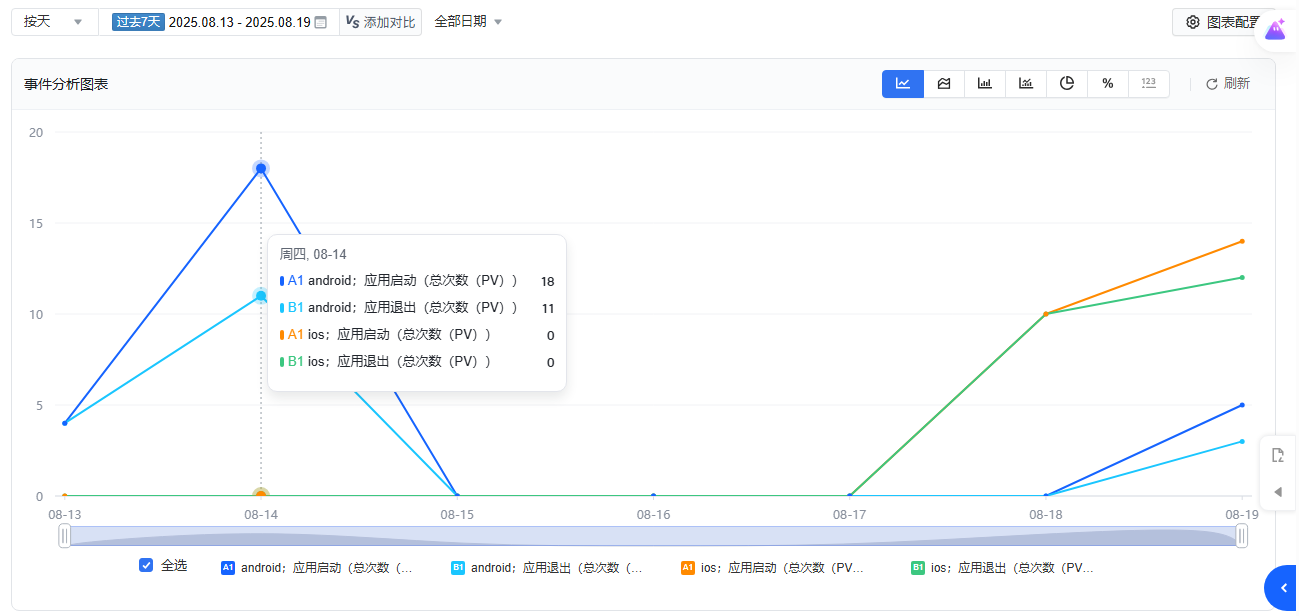
Task: Toggle the android 应用启动 legend series
Action: click(316, 568)
